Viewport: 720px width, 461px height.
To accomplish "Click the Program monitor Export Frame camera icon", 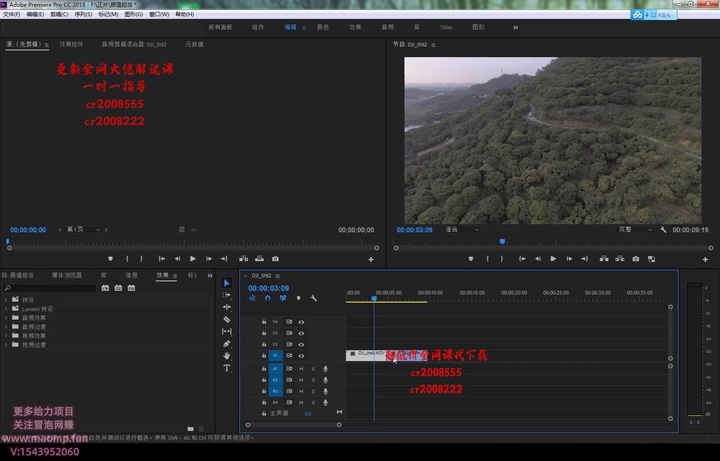I will click(636, 259).
